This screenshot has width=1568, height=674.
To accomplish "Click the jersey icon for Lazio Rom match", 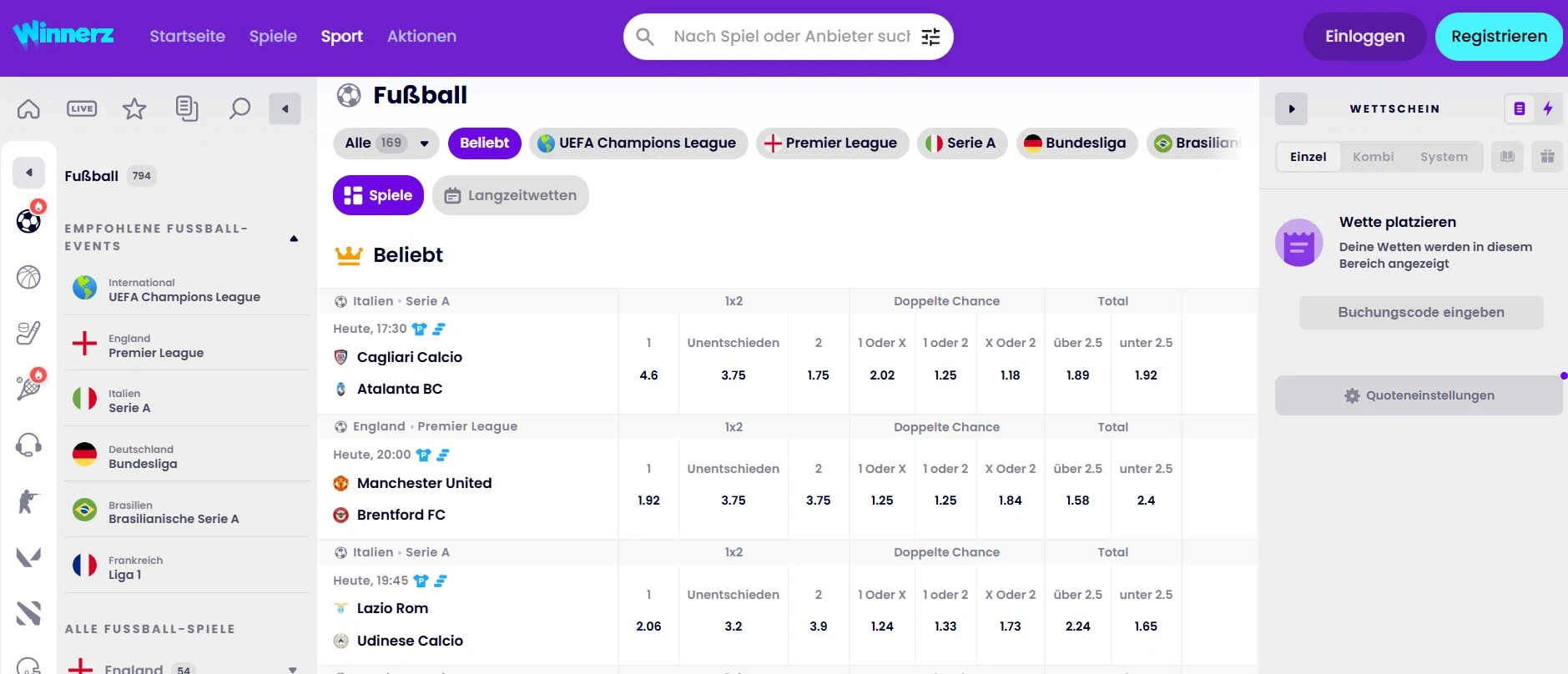I will (x=421, y=581).
